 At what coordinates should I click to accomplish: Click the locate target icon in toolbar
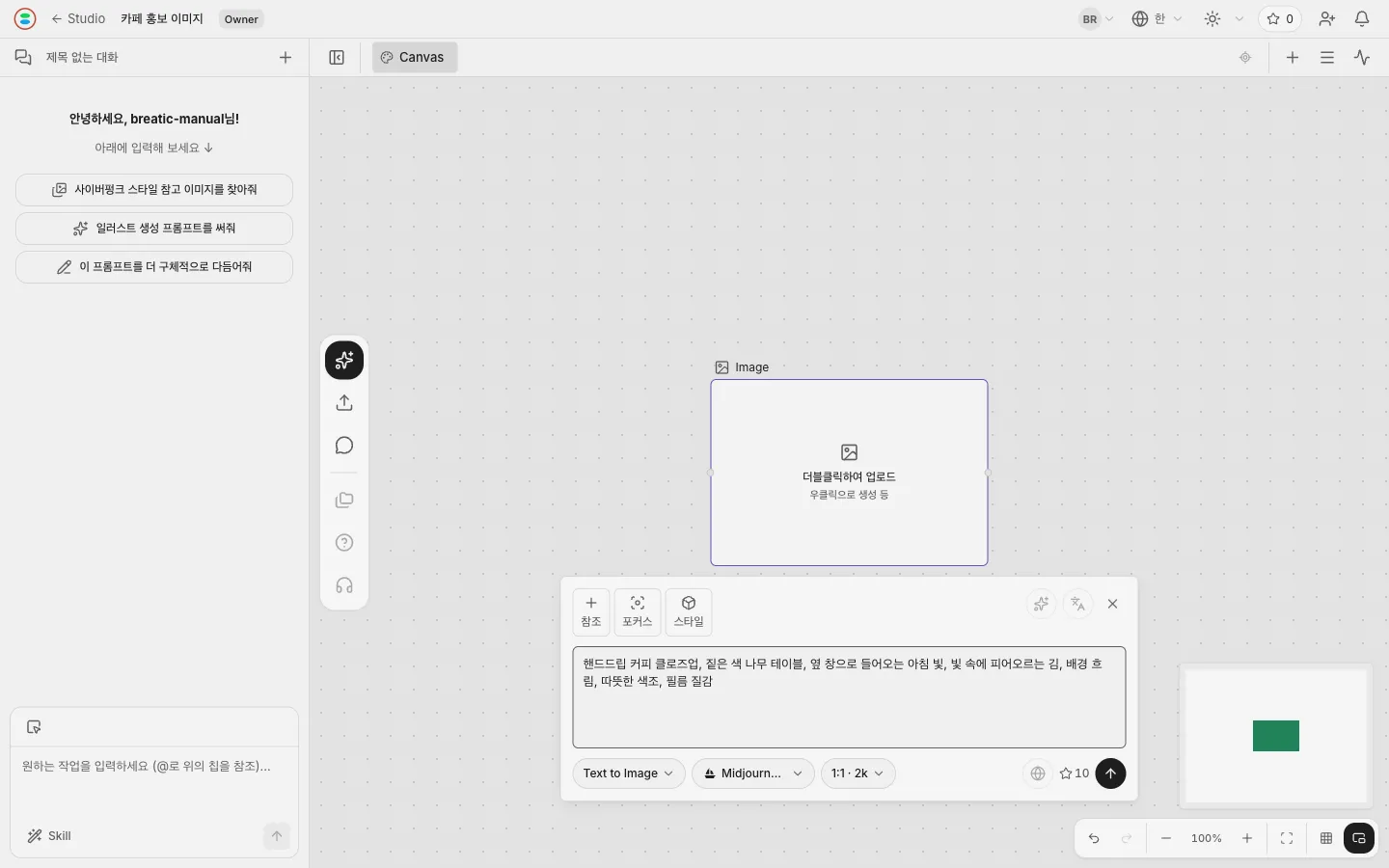pyautogui.click(x=1245, y=57)
